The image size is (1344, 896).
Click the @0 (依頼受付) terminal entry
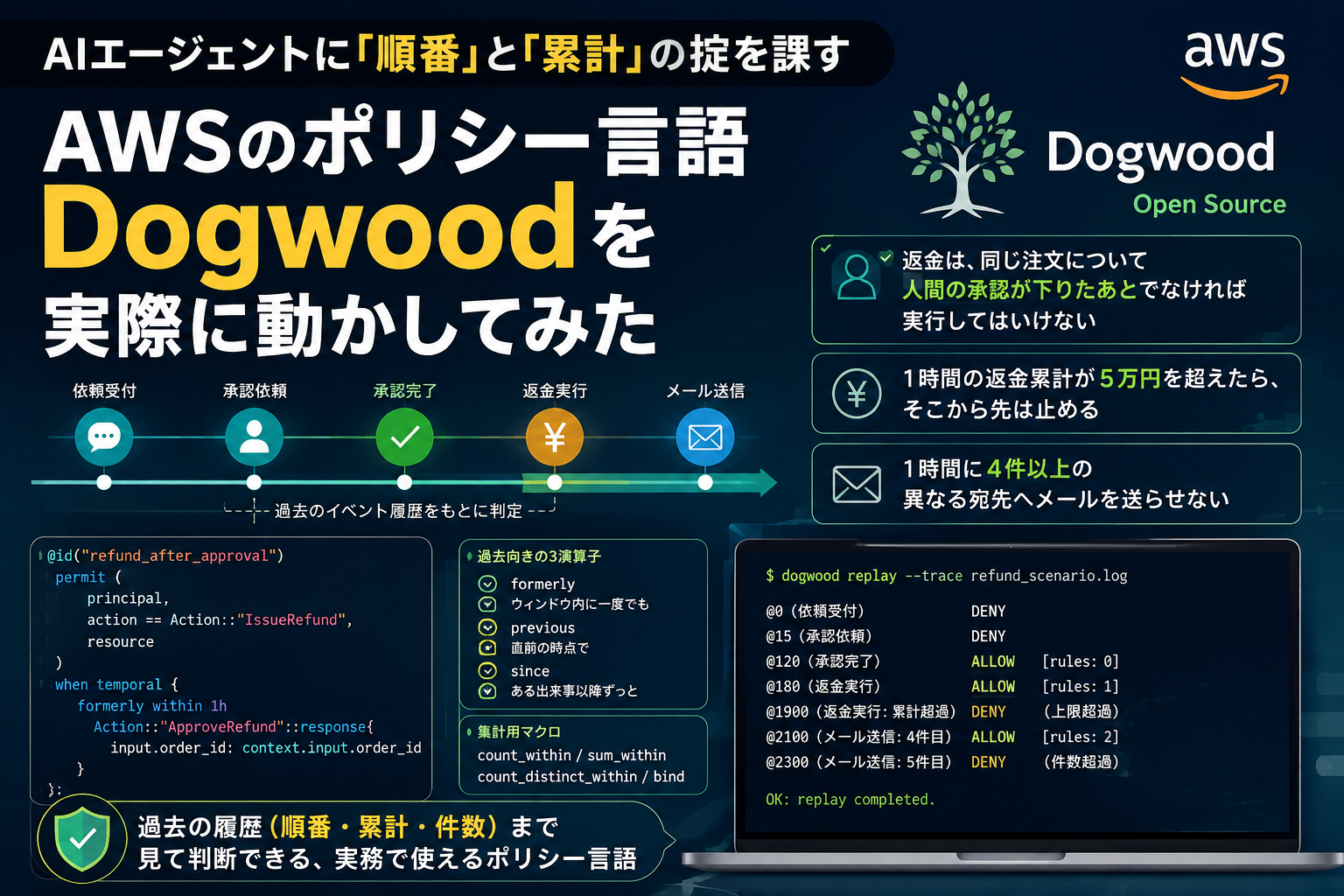pyautogui.click(x=815, y=611)
